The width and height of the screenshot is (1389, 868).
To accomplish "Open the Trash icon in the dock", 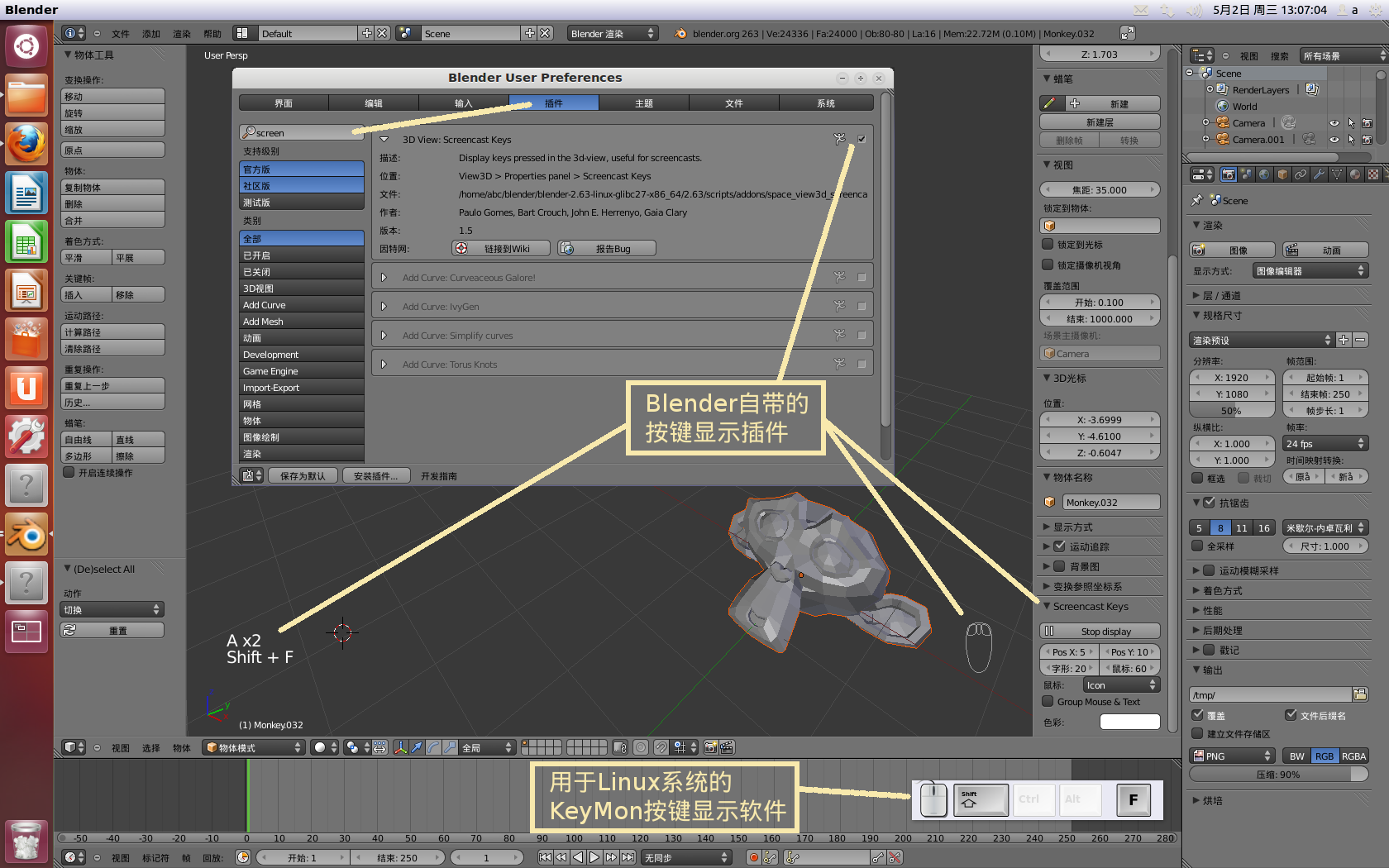I will click(26, 842).
